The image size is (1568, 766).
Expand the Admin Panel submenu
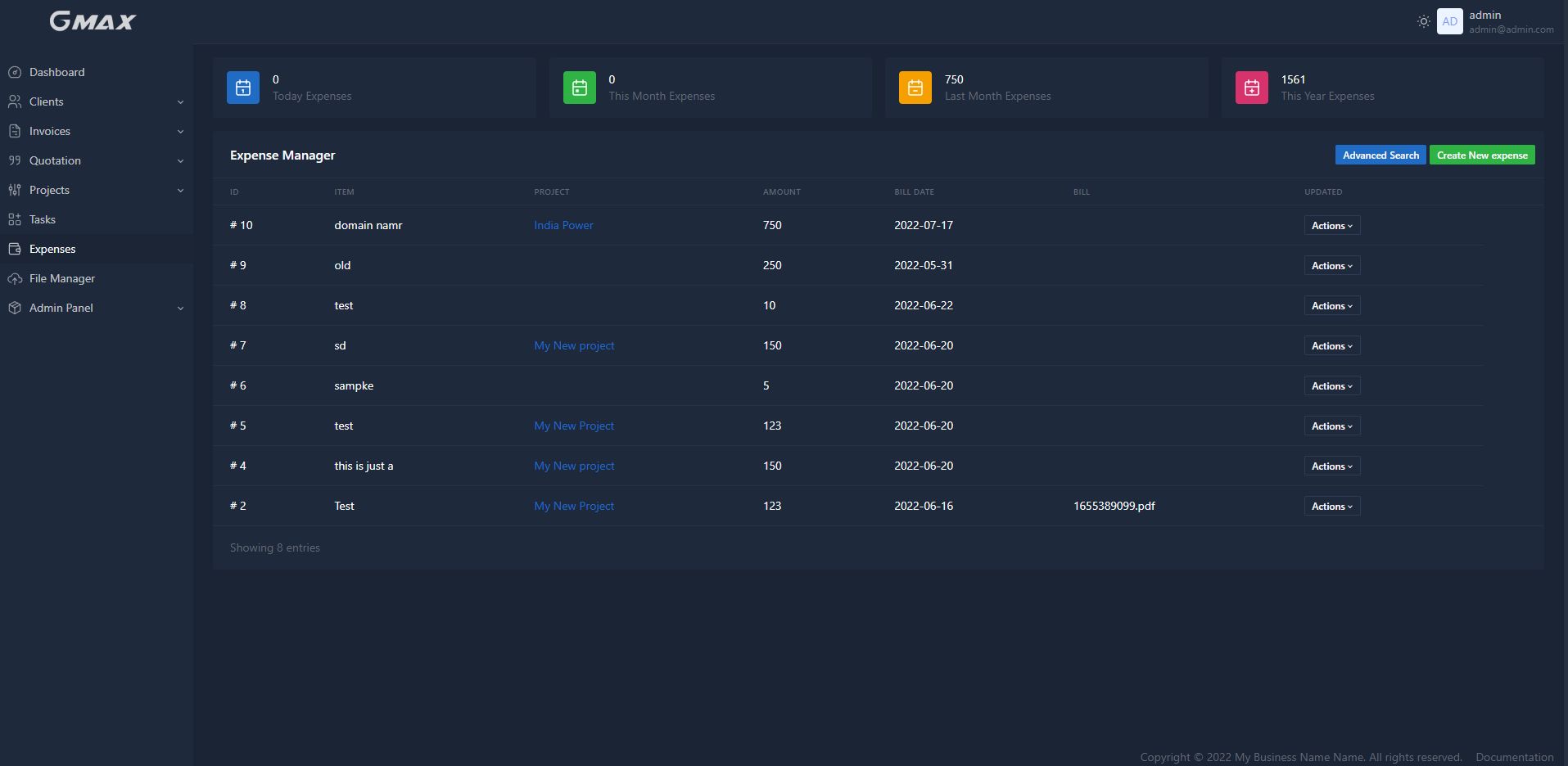click(x=180, y=309)
